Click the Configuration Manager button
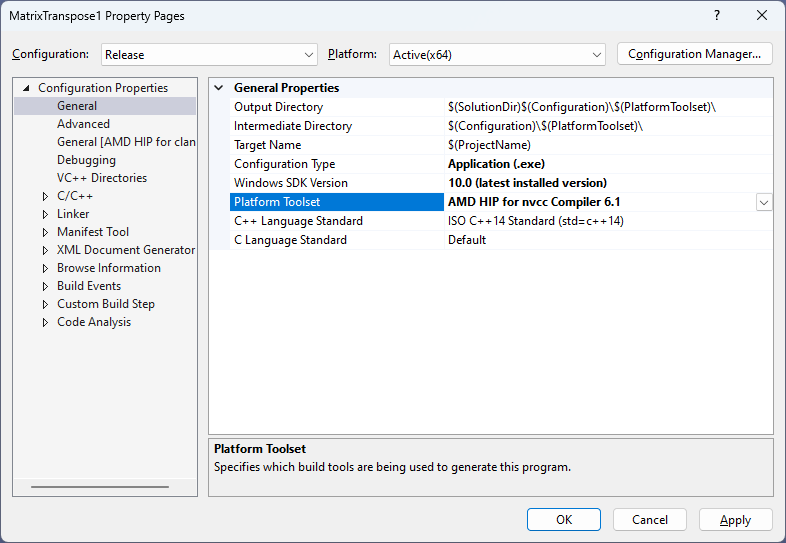 coord(695,54)
